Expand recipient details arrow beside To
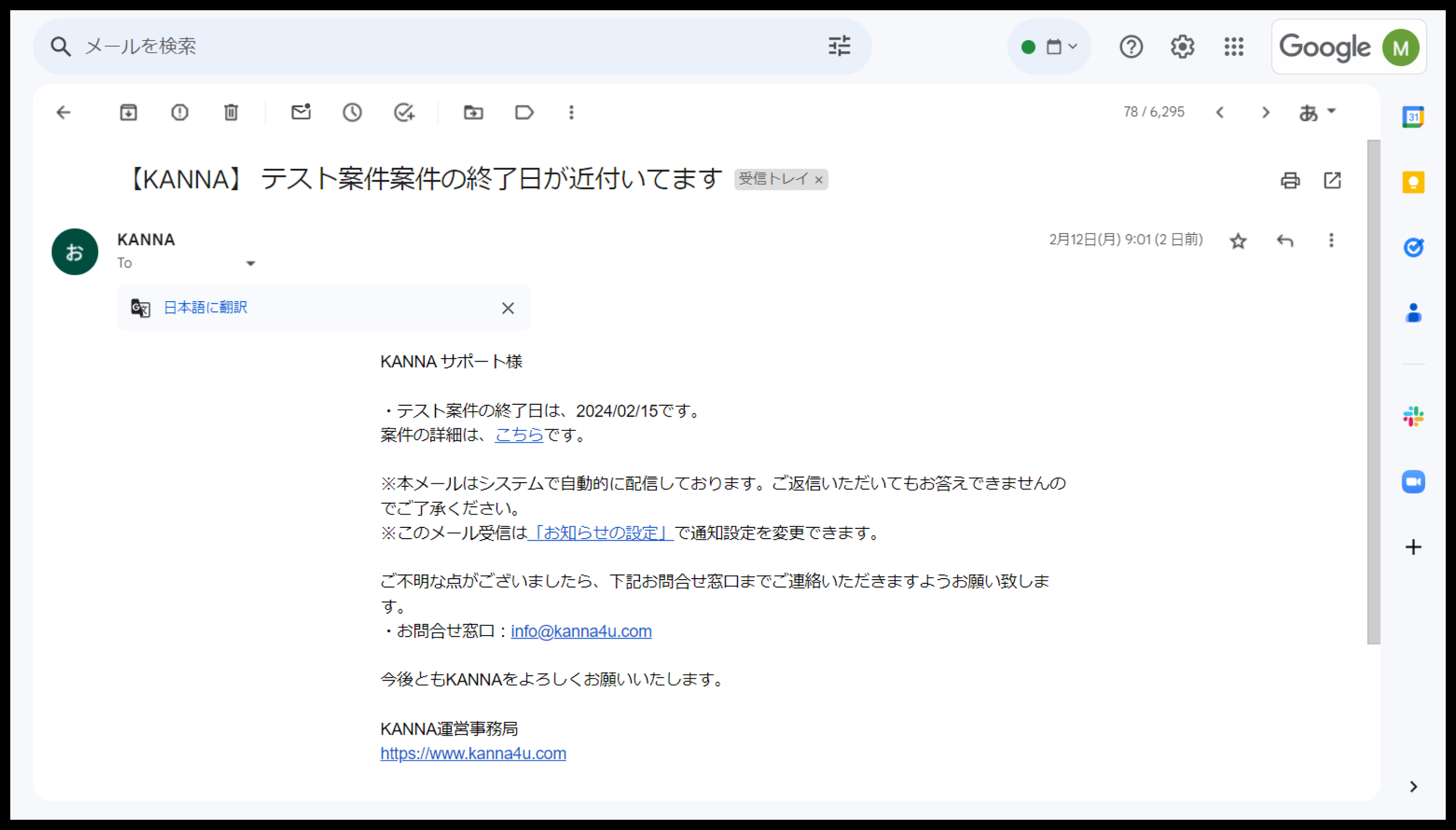 250,263
